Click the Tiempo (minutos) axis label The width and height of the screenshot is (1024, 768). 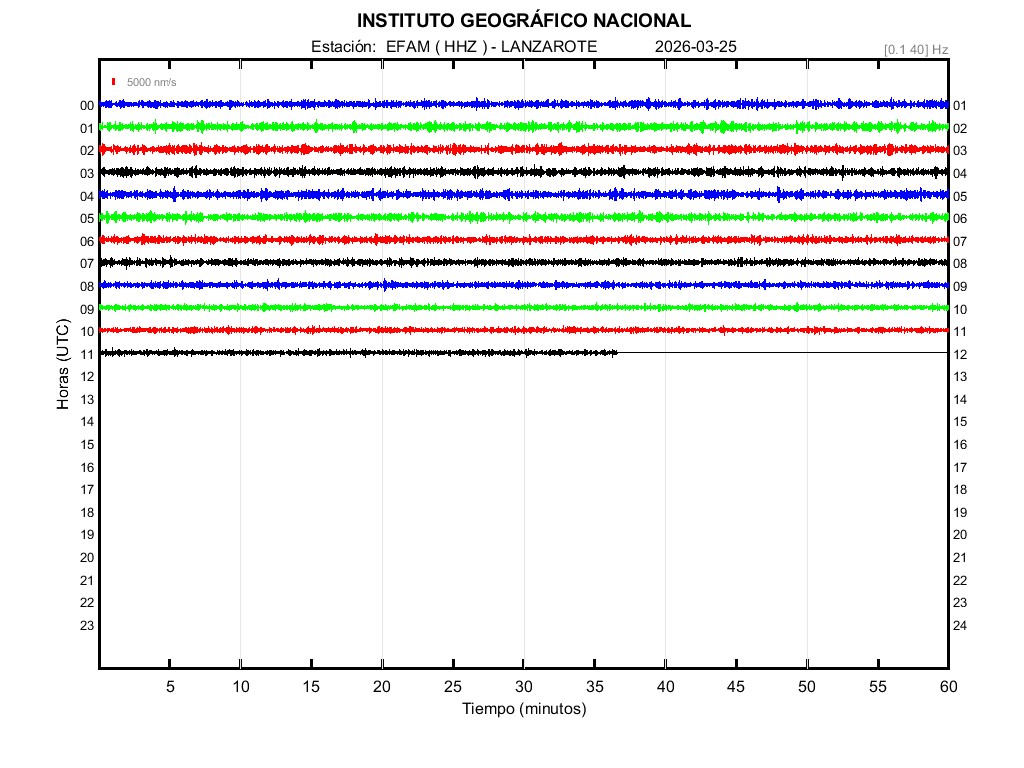click(x=523, y=709)
